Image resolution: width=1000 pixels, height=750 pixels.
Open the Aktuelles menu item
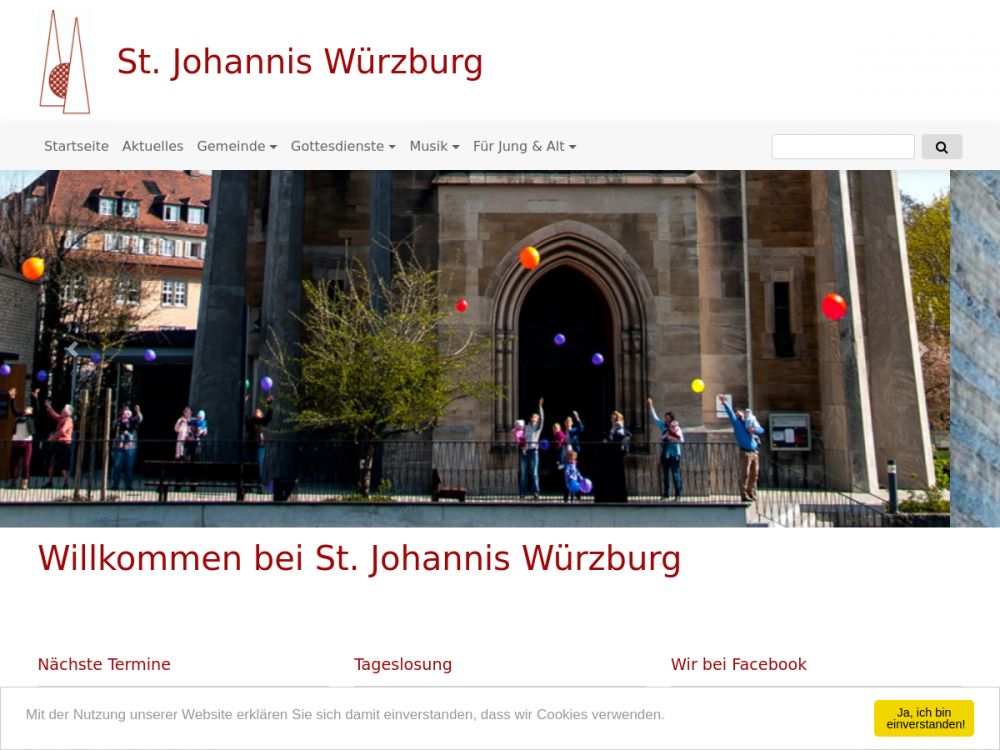[x=152, y=146]
